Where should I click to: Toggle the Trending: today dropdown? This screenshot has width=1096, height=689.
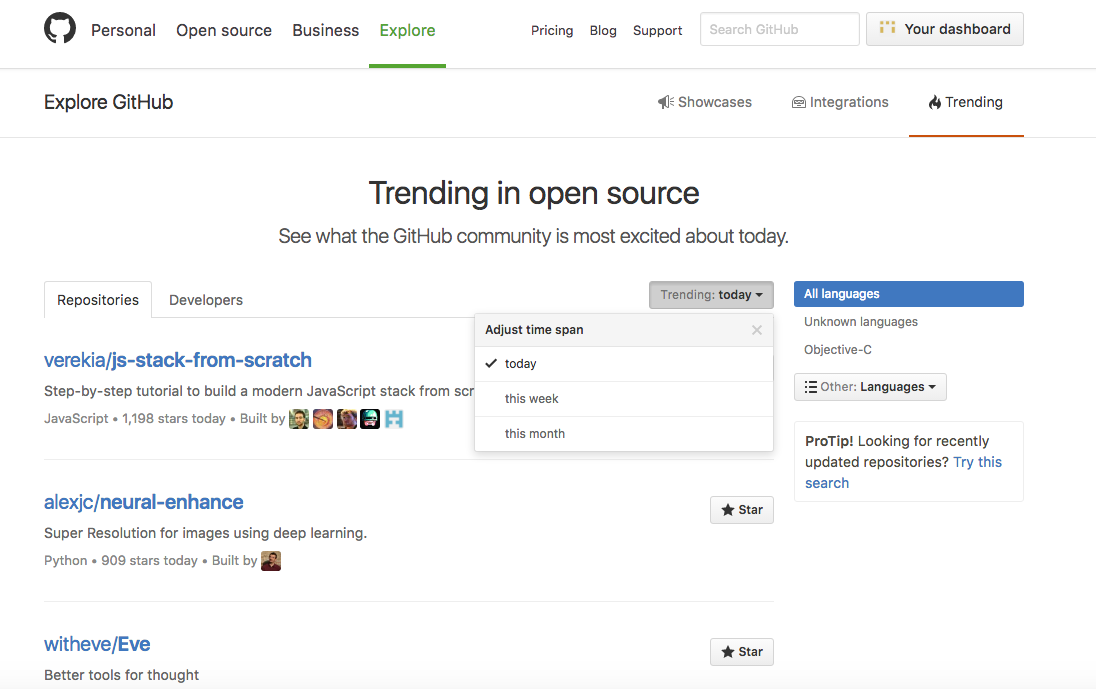point(711,295)
